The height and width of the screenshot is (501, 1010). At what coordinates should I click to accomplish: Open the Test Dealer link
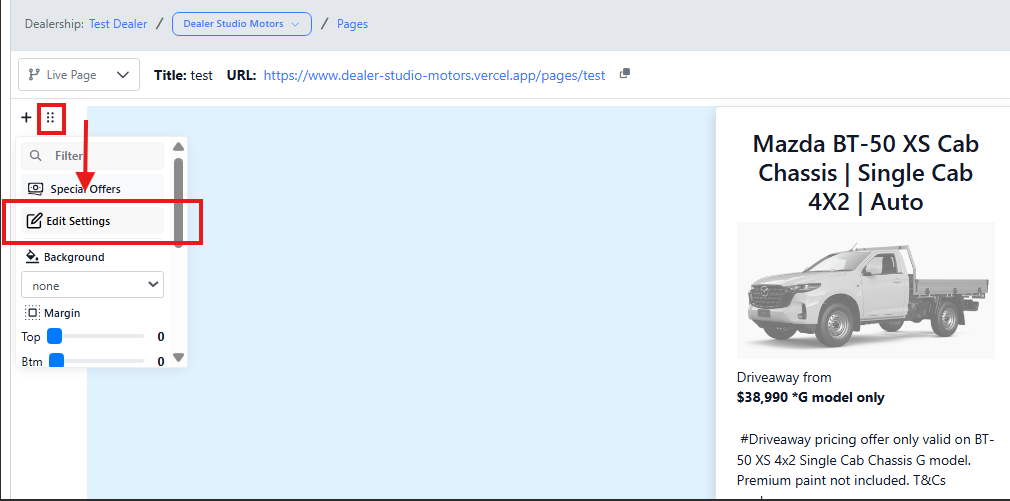point(118,24)
